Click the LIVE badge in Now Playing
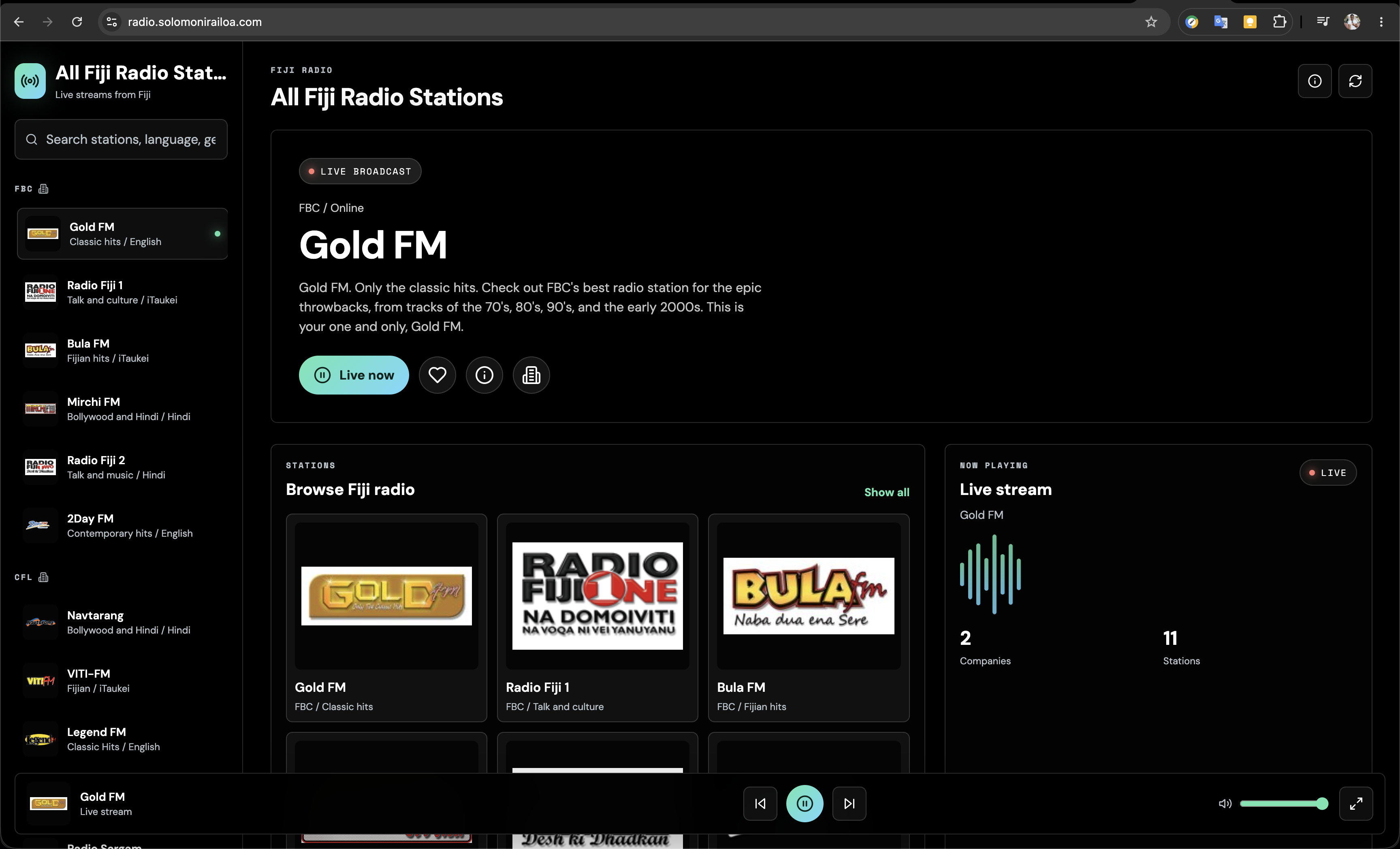The image size is (1400, 849). pos(1328,473)
